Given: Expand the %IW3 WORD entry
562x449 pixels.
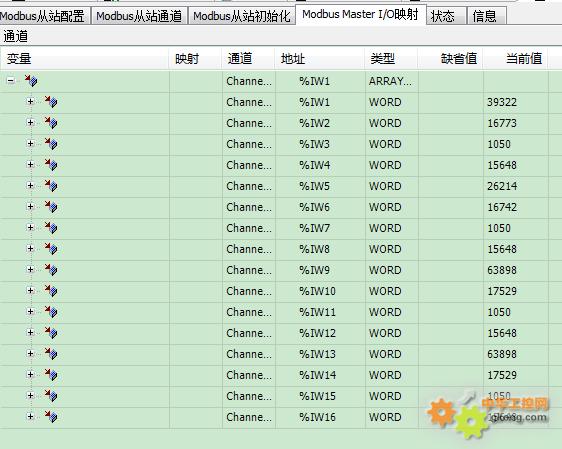Looking at the screenshot, I should click(30, 144).
